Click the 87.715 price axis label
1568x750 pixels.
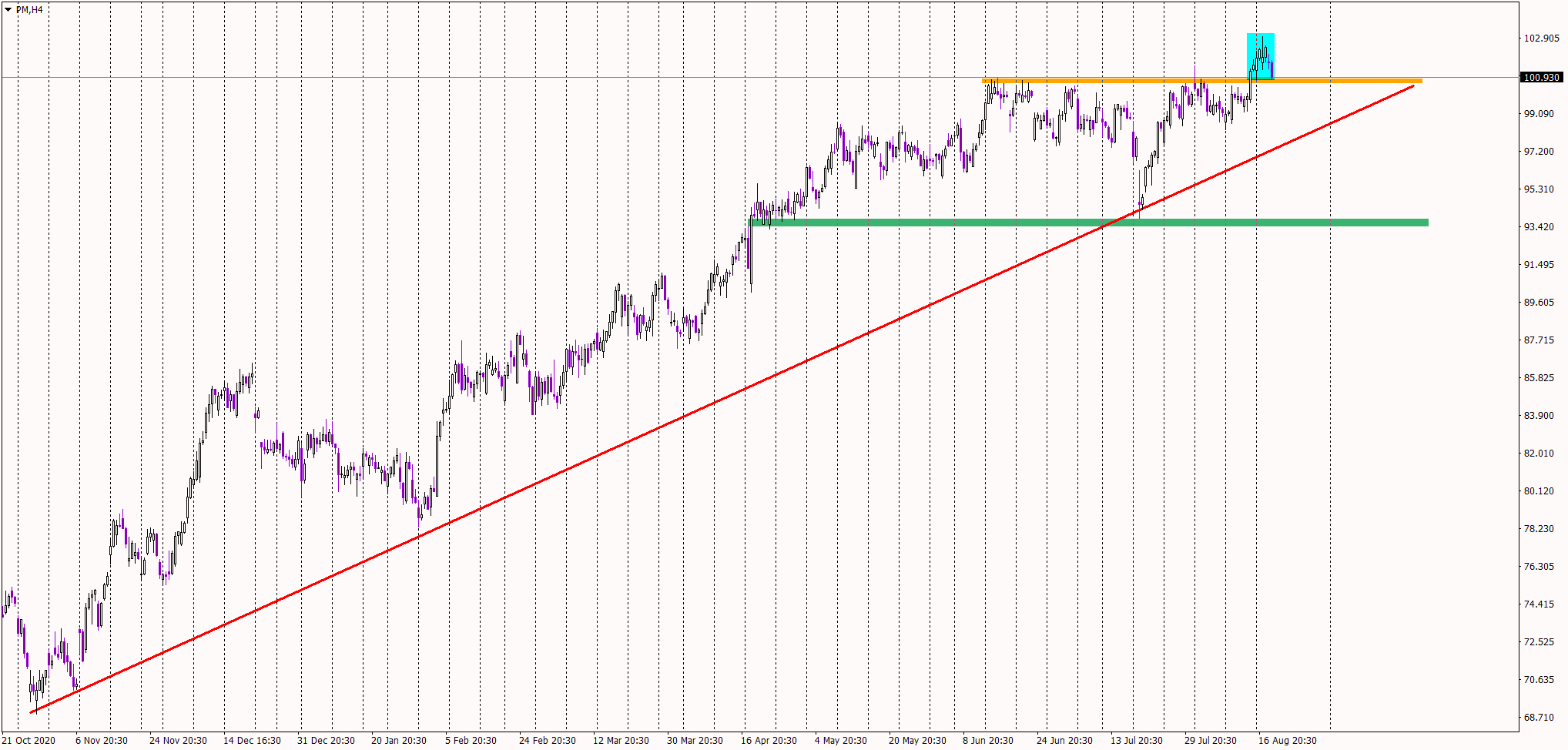pyautogui.click(x=1539, y=340)
